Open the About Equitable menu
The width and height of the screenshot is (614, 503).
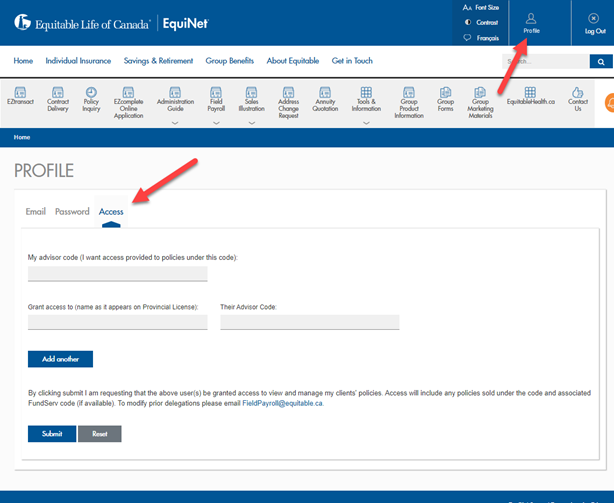click(293, 61)
